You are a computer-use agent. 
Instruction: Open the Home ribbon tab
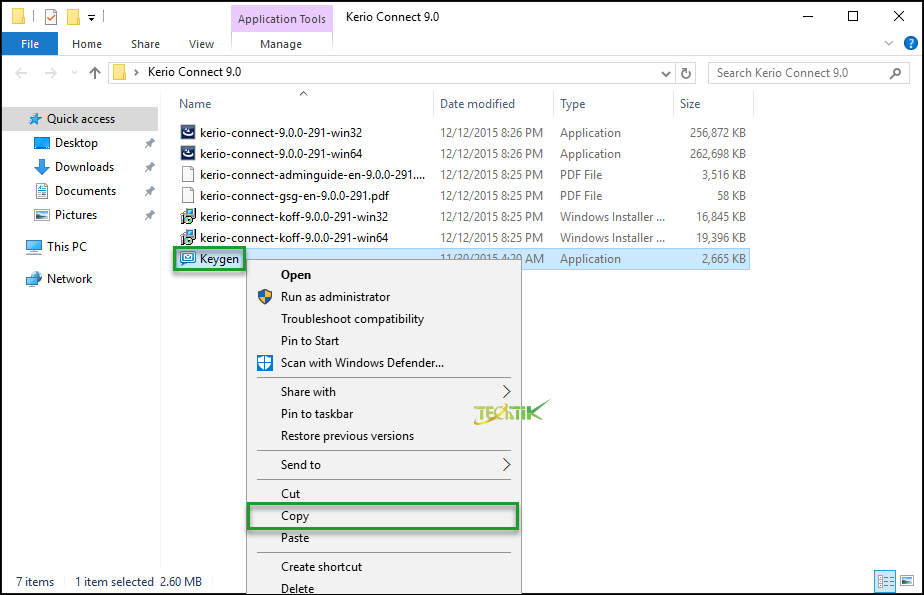tap(87, 44)
